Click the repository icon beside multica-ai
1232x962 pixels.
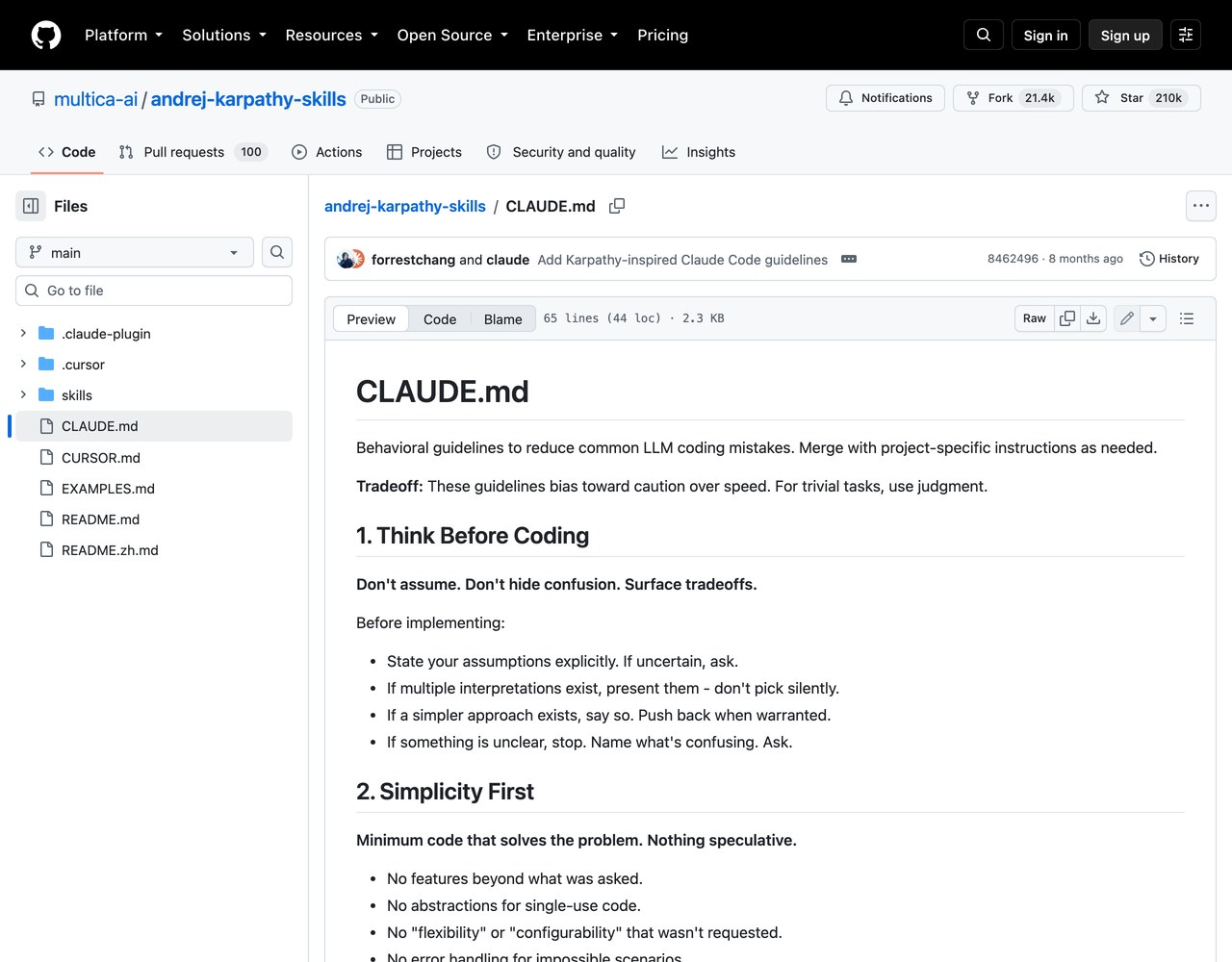(x=38, y=99)
